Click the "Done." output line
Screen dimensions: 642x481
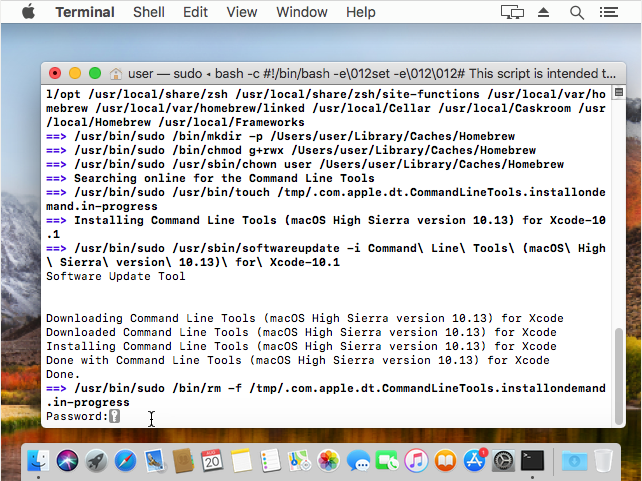tap(63, 374)
